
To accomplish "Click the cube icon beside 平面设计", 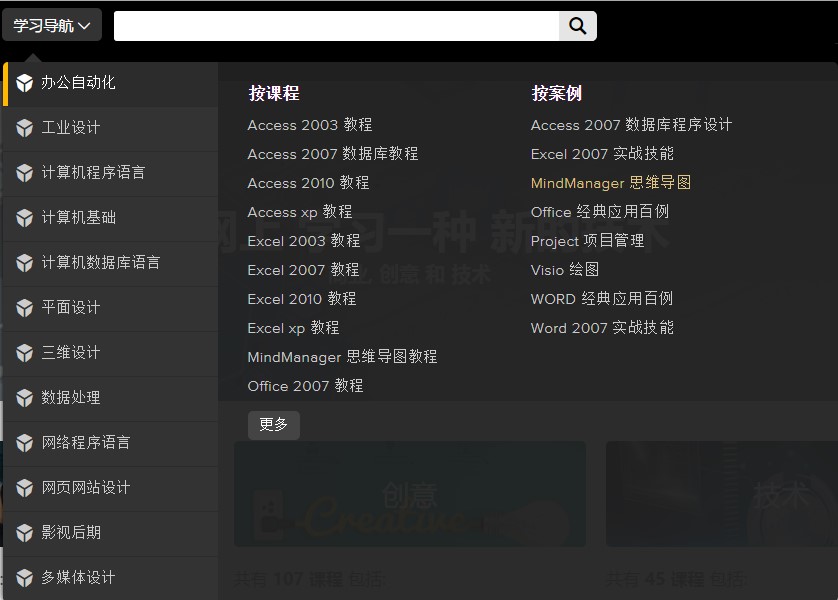I will coord(25,307).
